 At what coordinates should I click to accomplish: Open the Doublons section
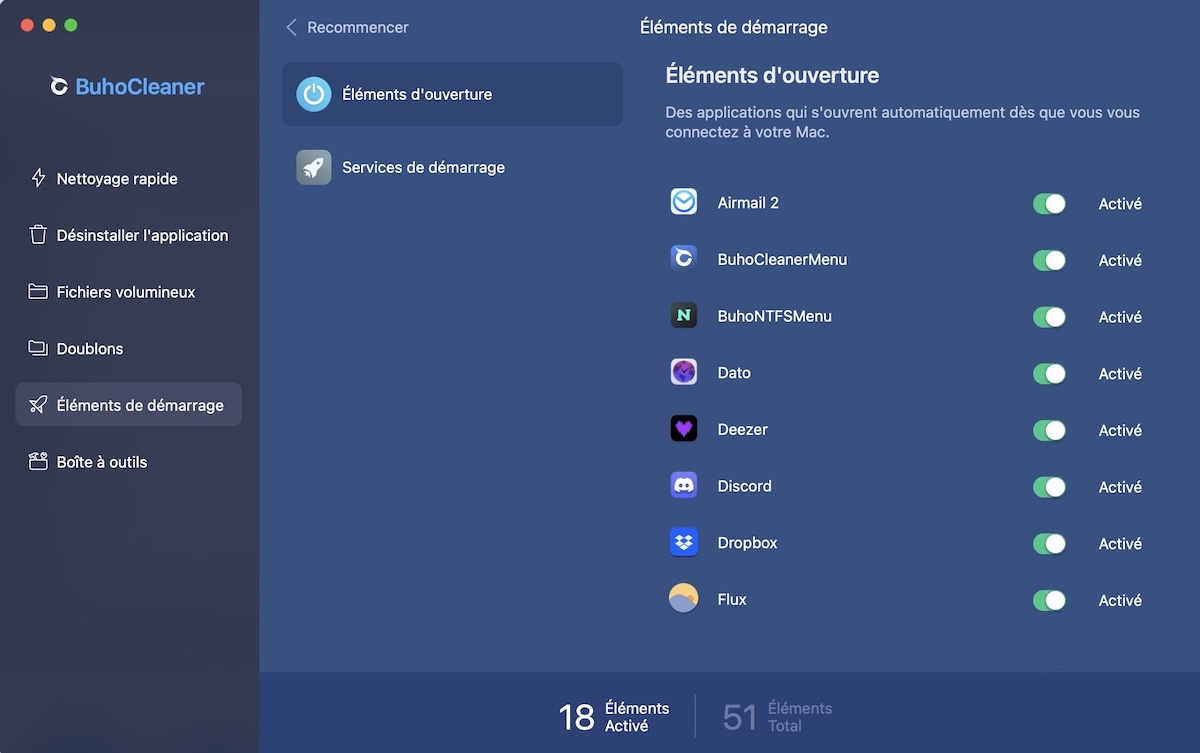[128, 349]
